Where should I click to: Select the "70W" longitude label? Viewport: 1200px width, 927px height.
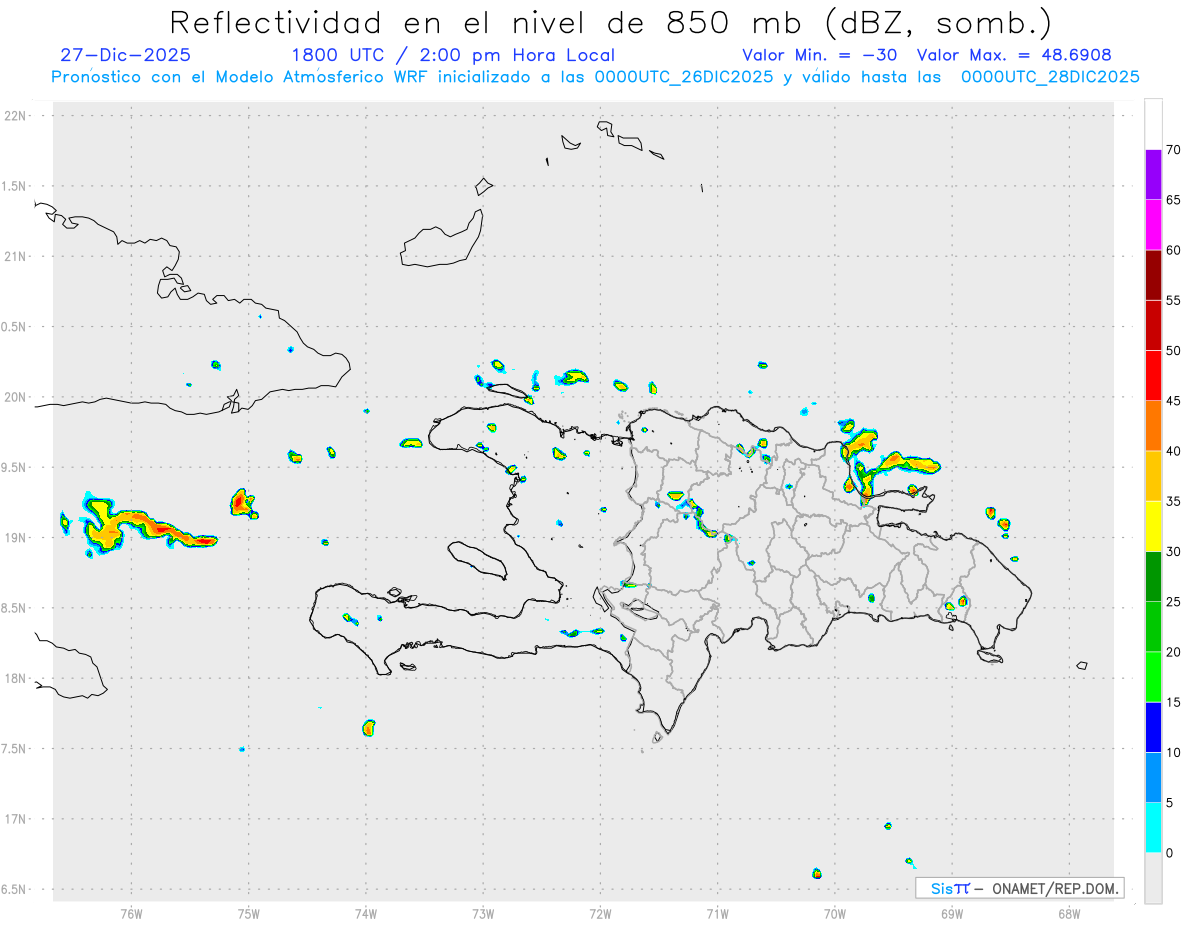point(835,913)
